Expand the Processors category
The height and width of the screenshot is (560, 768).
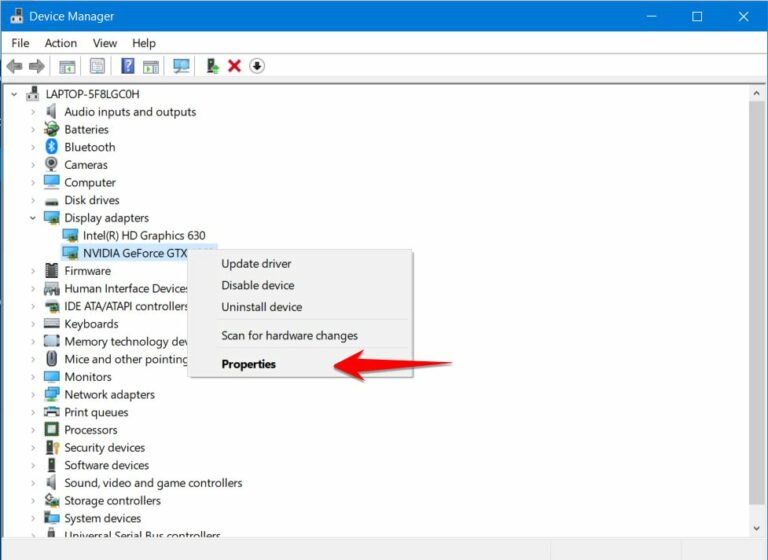[x=33, y=430]
